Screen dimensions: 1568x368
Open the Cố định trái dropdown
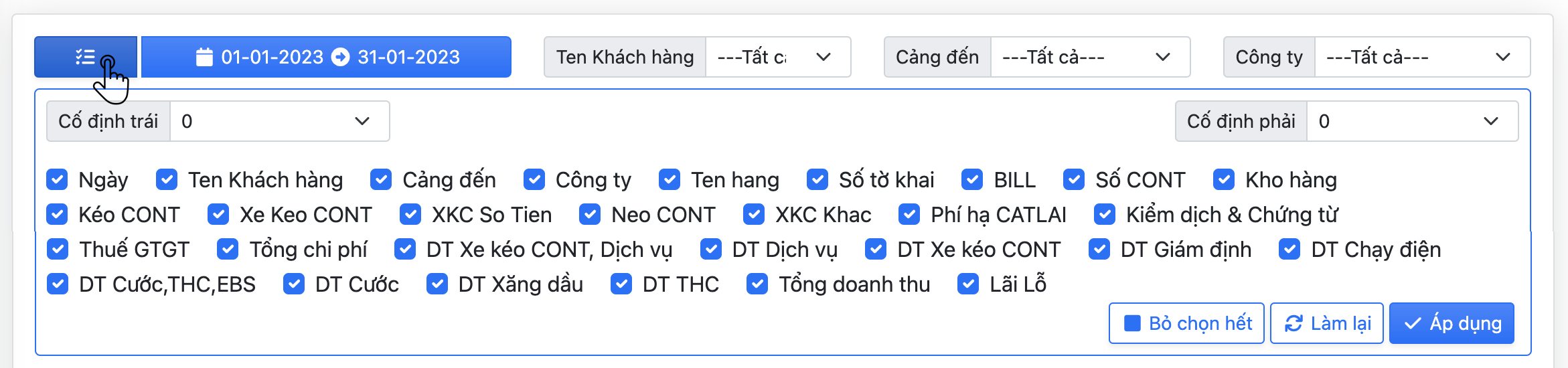click(x=279, y=121)
